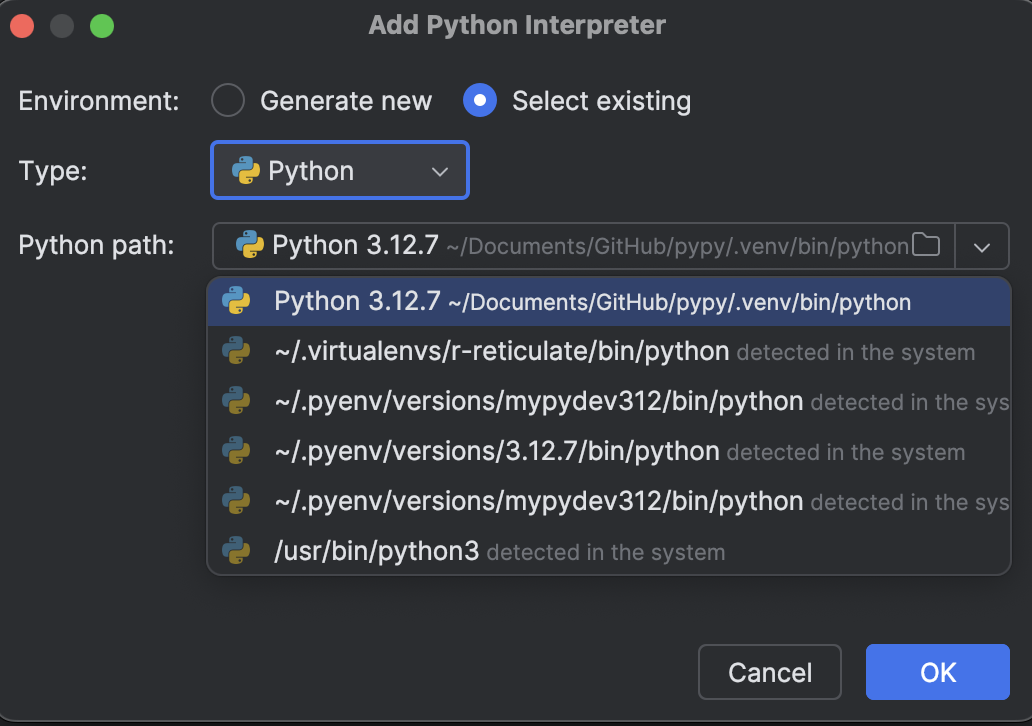This screenshot has width=1032, height=726.
Task: Expand the Python path dropdown chevron
Action: pyautogui.click(x=982, y=246)
